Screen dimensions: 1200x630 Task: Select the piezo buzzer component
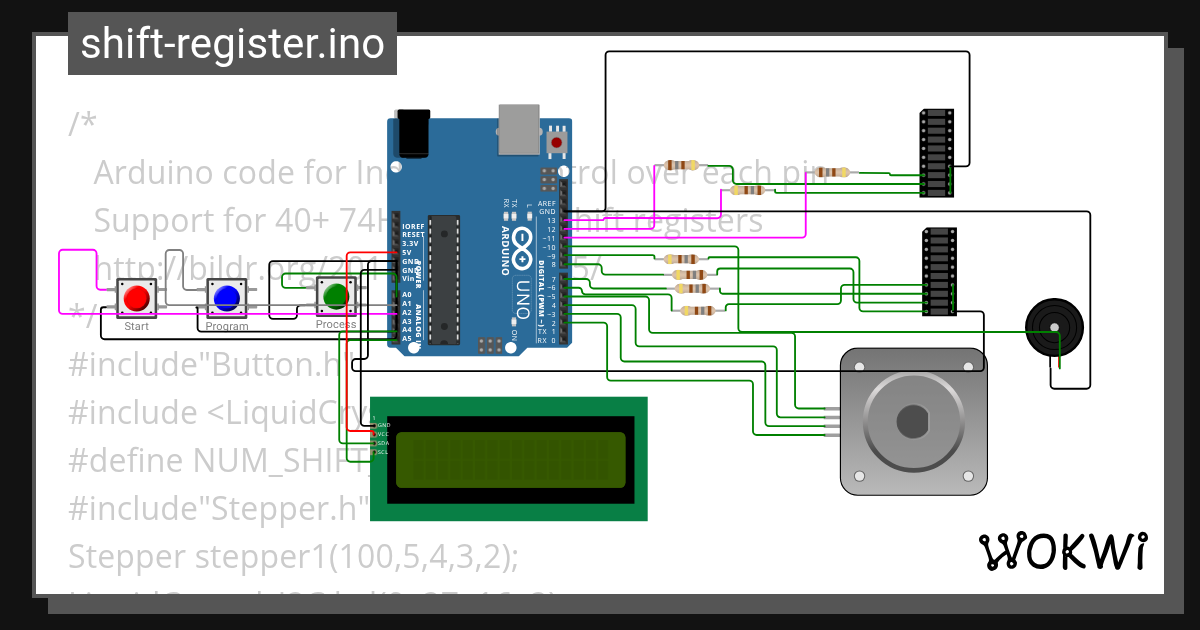click(1055, 328)
